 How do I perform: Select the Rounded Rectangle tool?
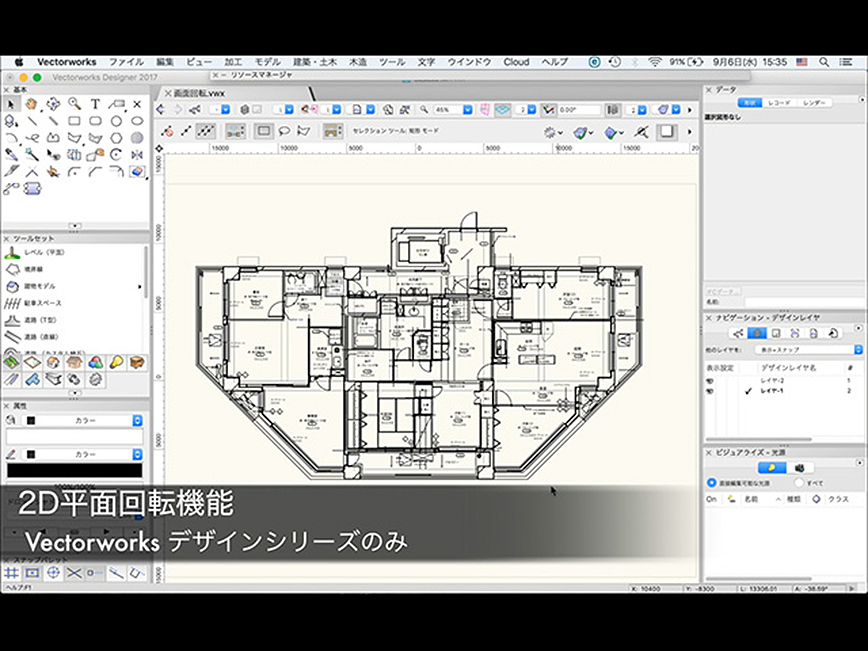tap(95, 121)
